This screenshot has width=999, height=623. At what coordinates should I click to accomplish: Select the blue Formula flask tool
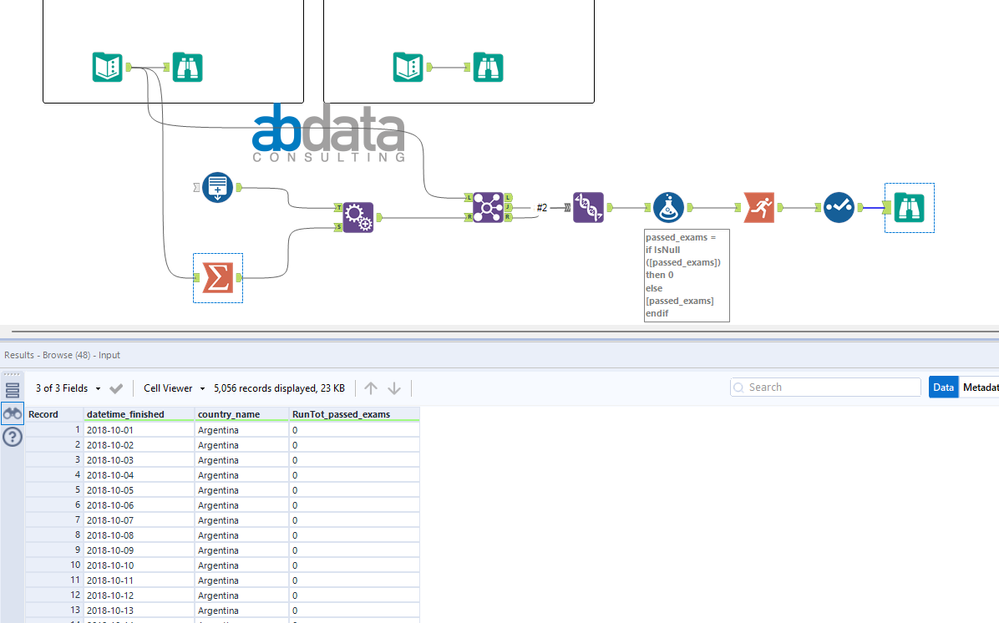(668, 208)
